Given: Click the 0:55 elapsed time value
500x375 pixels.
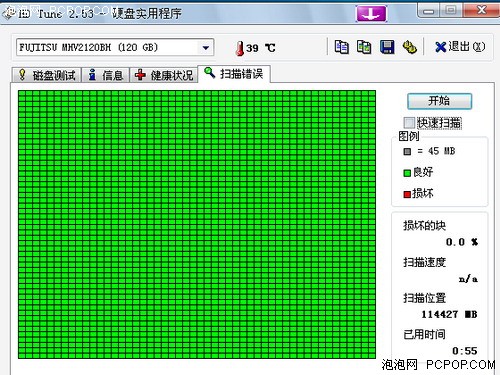Looking at the screenshot, I should click(465, 351).
